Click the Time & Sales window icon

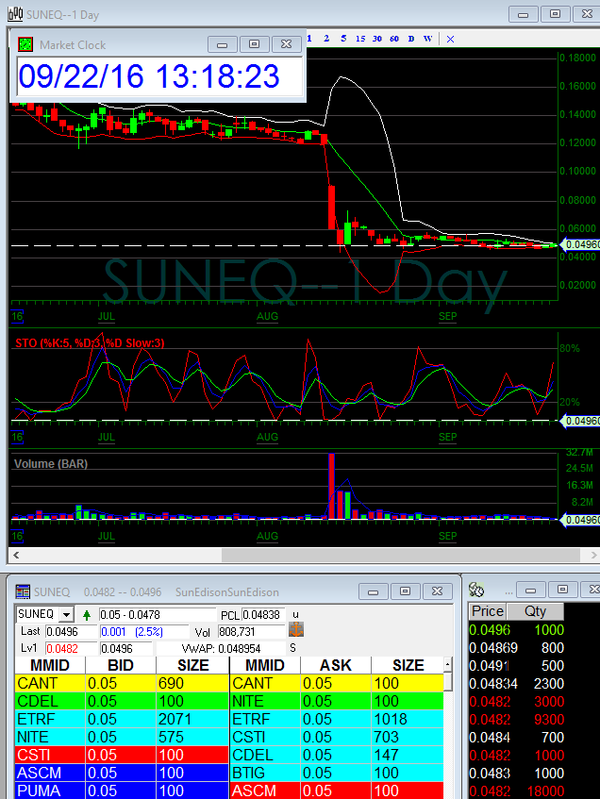(477, 590)
